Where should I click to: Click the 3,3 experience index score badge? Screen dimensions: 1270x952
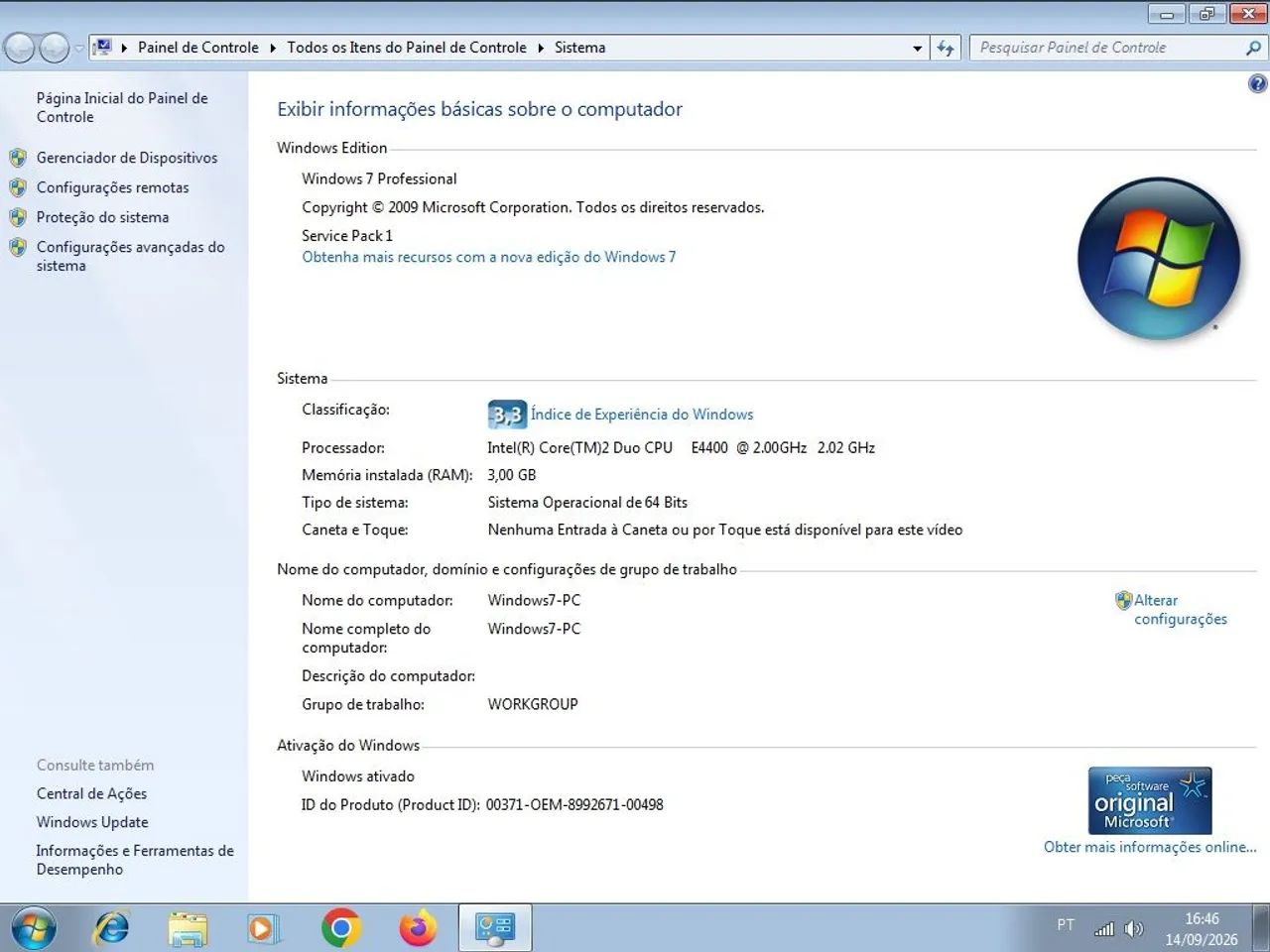click(x=507, y=415)
